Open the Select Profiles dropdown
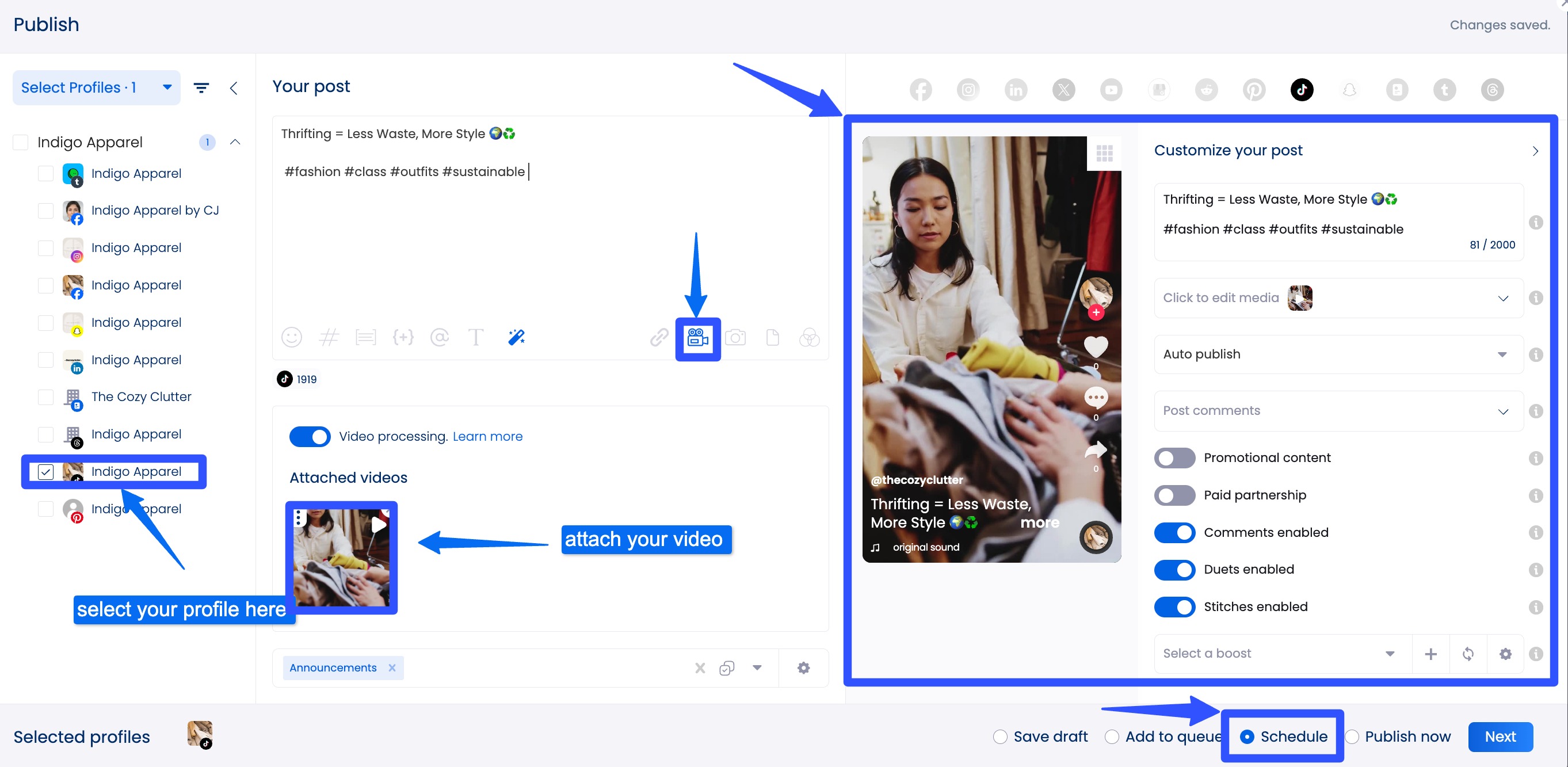Screen dimensions: 1568x767 pyautogui.click(x=96, y=87)
